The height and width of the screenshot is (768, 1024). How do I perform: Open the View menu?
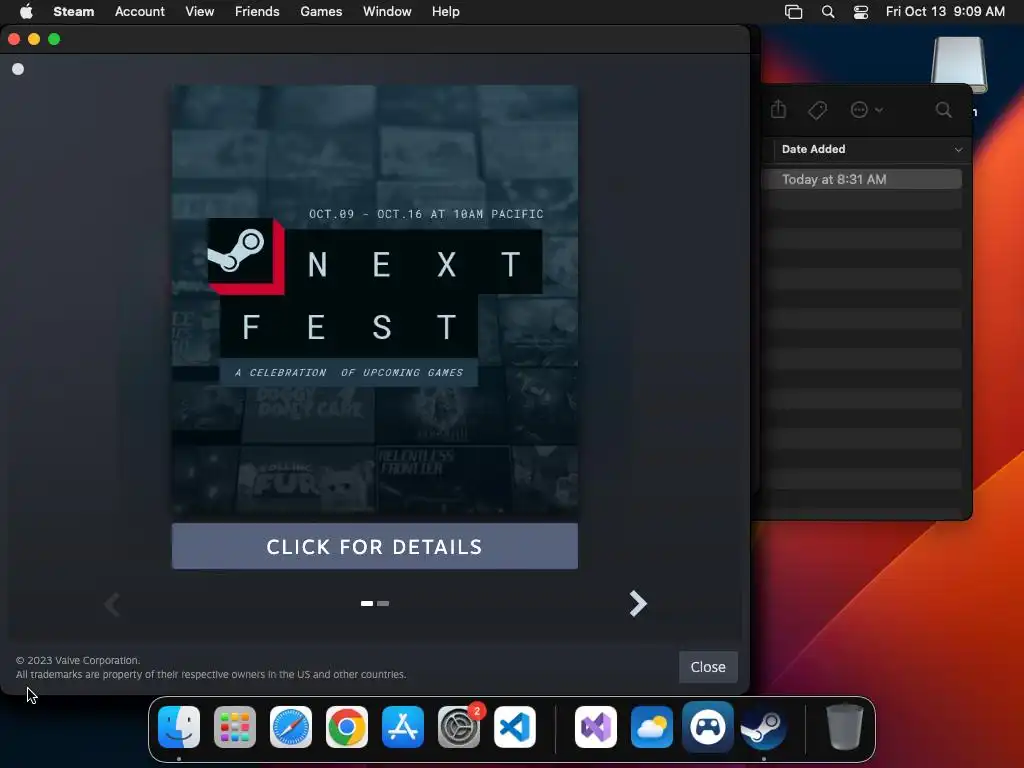click(199, 11)
